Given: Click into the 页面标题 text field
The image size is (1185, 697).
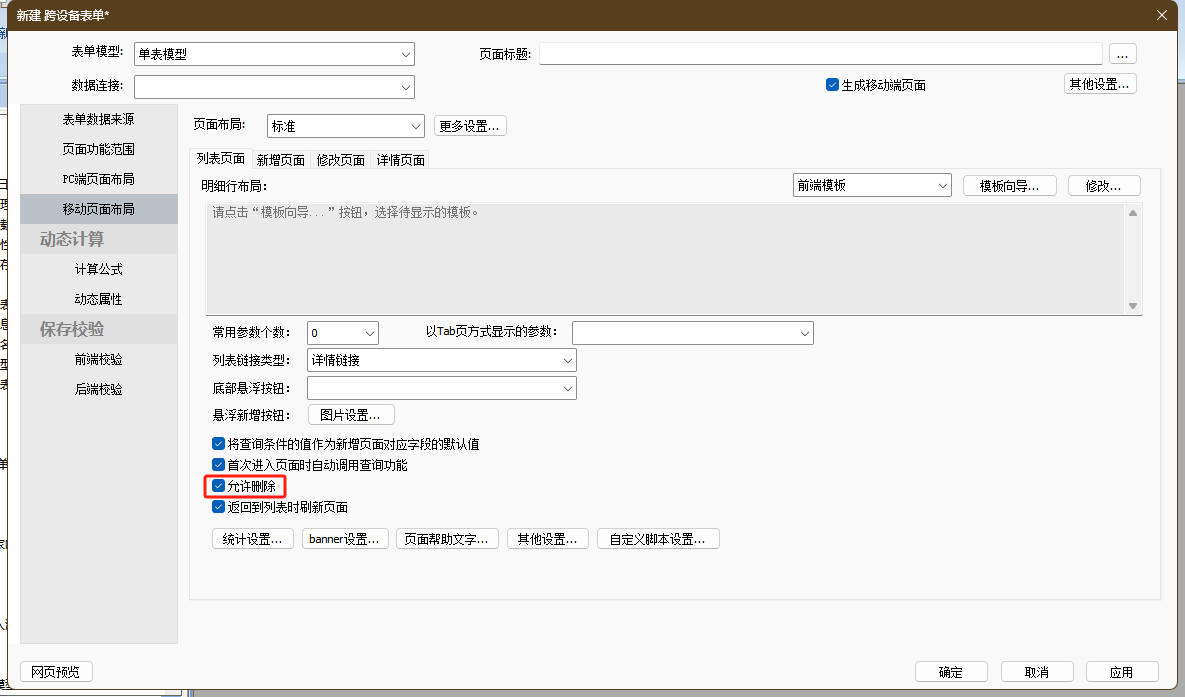Looking at the screenshot, I should [820, 54].
